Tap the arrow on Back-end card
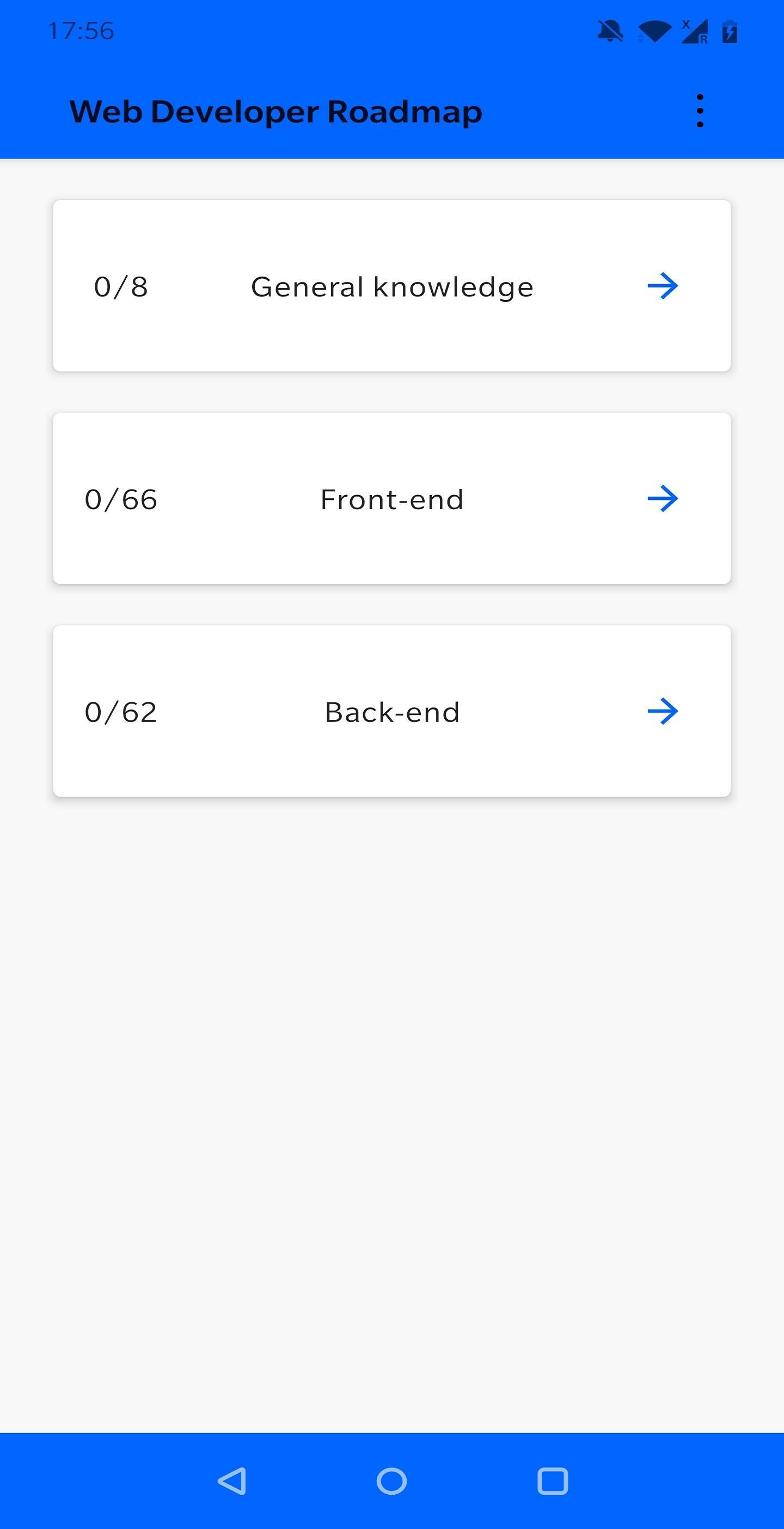Viewport: 784px width, 1529px height. click(x=663, y=711)
